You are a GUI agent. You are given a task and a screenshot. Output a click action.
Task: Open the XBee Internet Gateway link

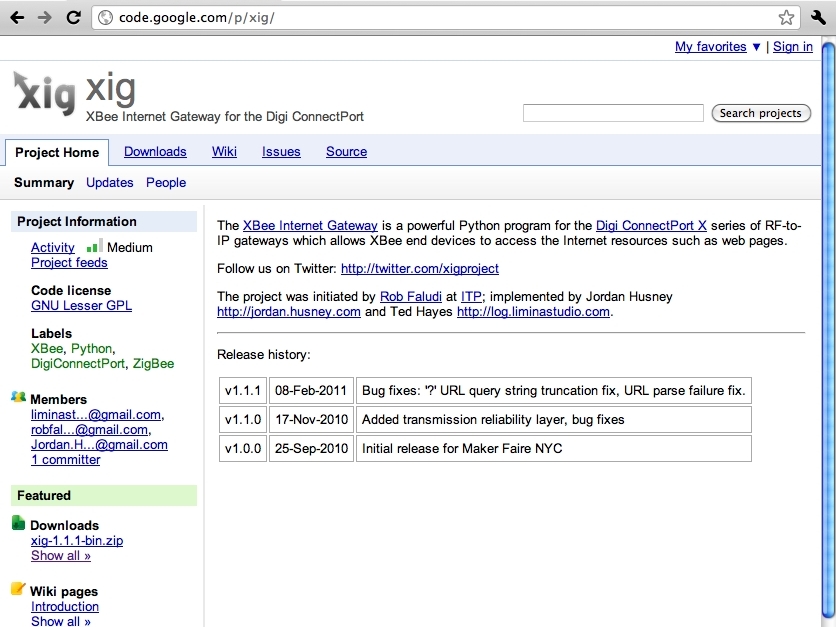(310, 226)
